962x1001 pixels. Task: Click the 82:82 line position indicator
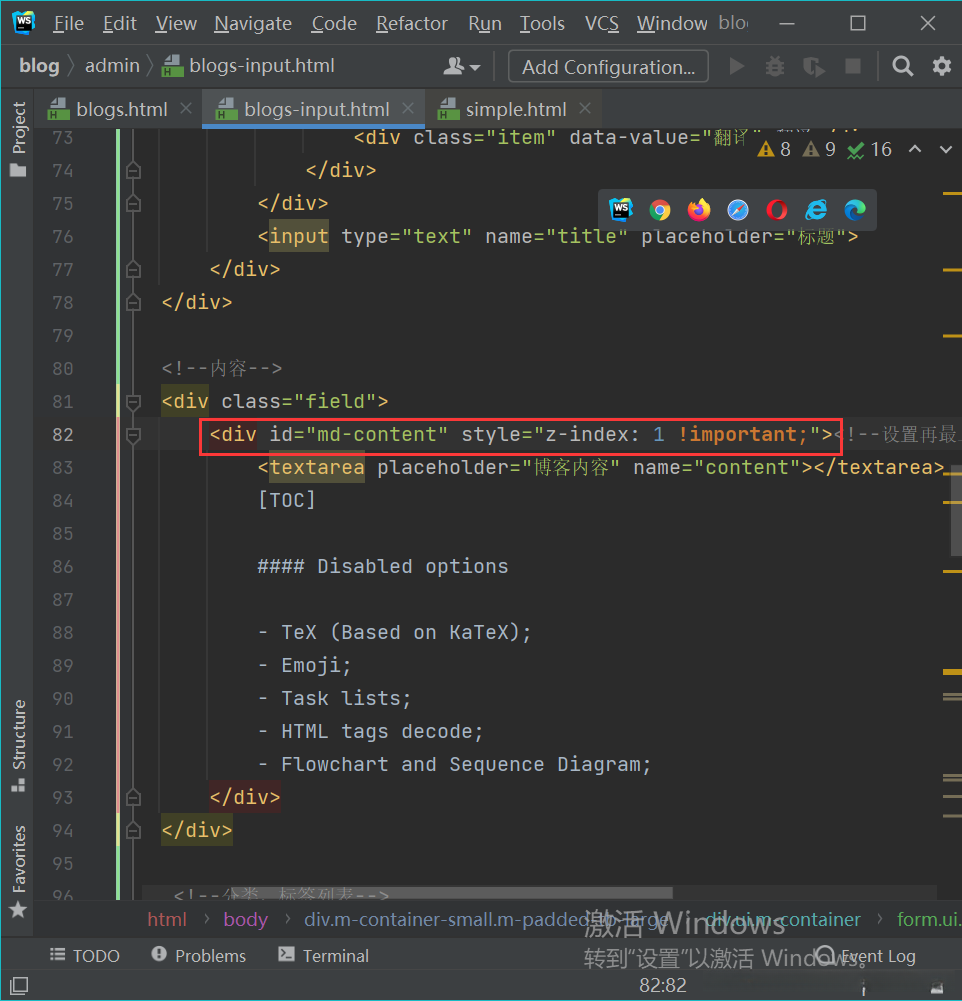[x=663, y=985]
